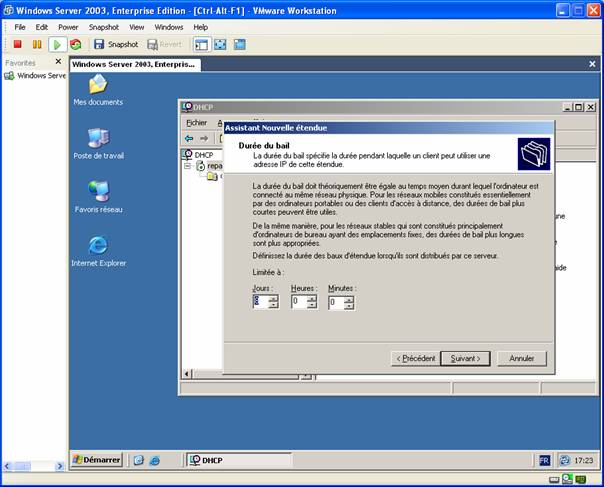Click the Jours input field
The width and height of the screenshot is (604, 487).
(x=260, y=302)
